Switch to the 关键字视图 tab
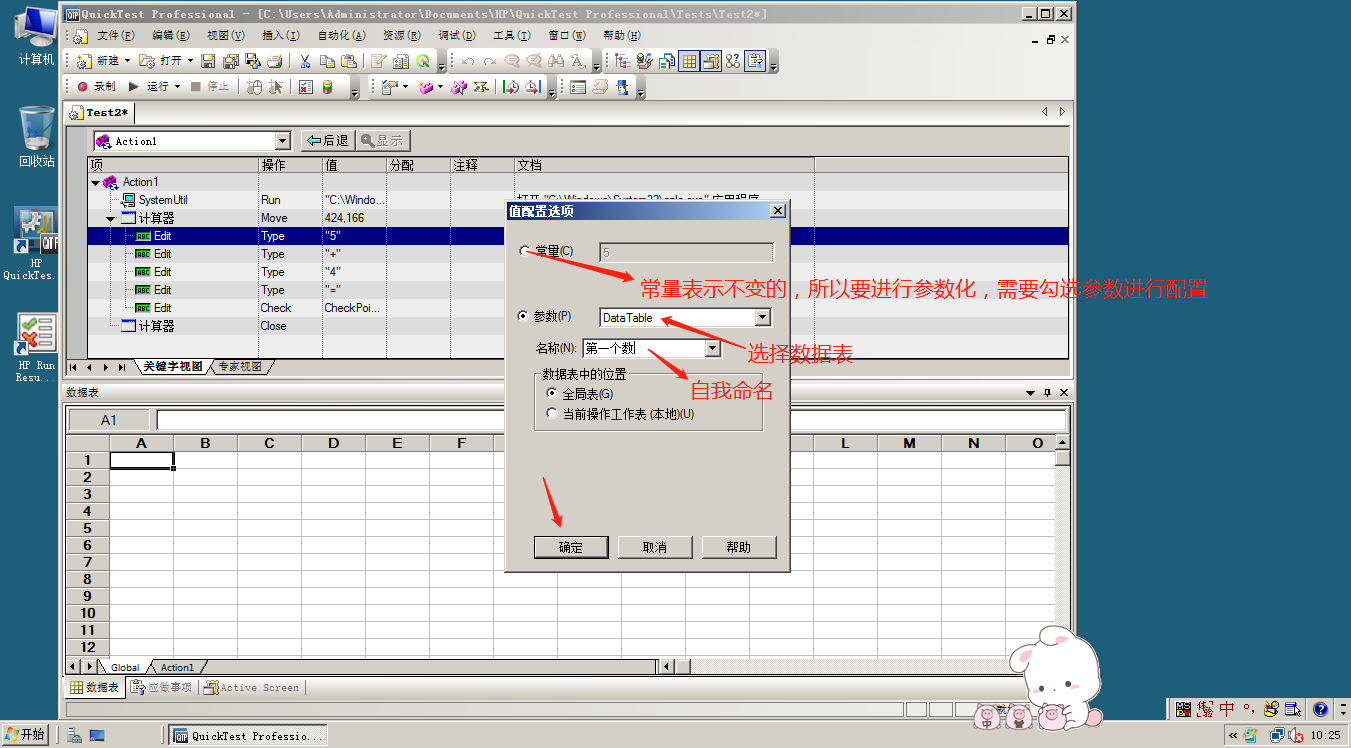Screen dimensions: 1351x748 [172, 367]
